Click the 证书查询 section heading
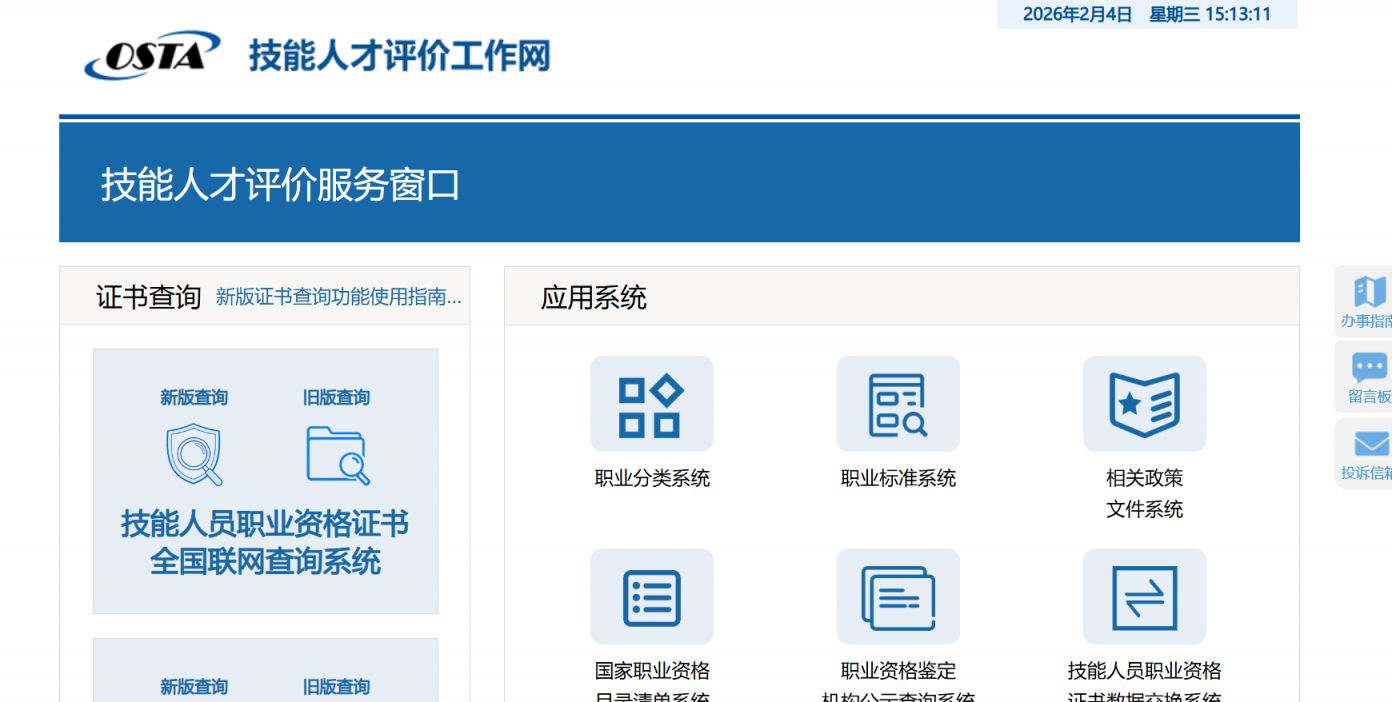The image size is (1392, 702). 149,297
